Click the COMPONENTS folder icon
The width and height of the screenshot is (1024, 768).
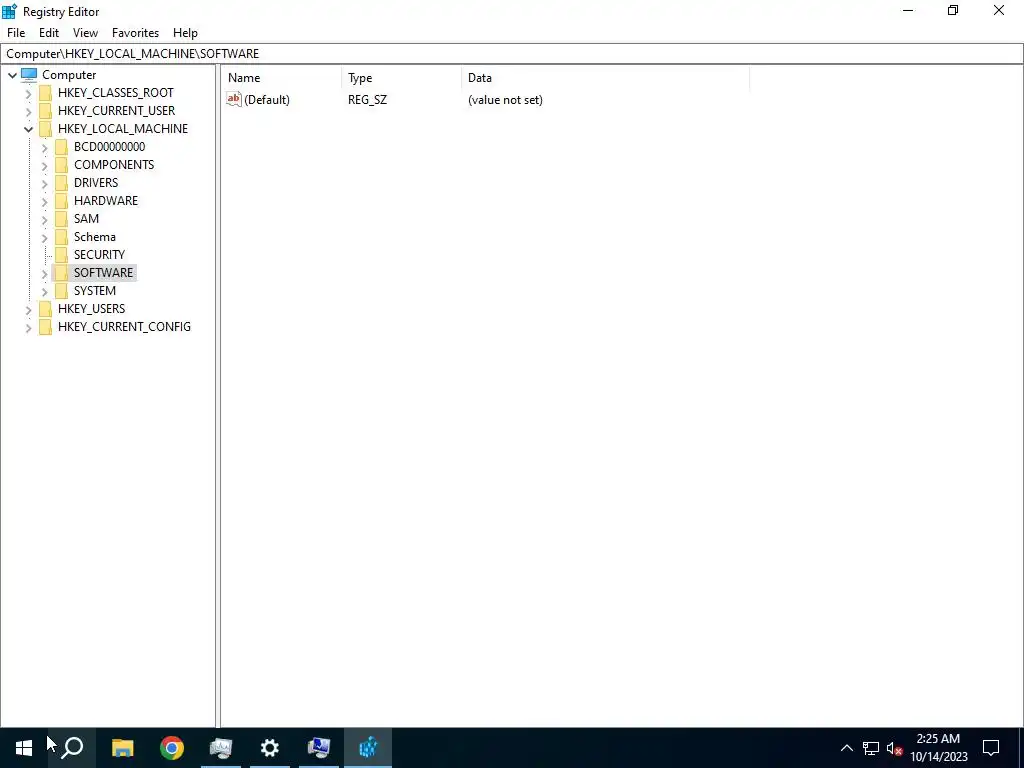coord(61,165)
